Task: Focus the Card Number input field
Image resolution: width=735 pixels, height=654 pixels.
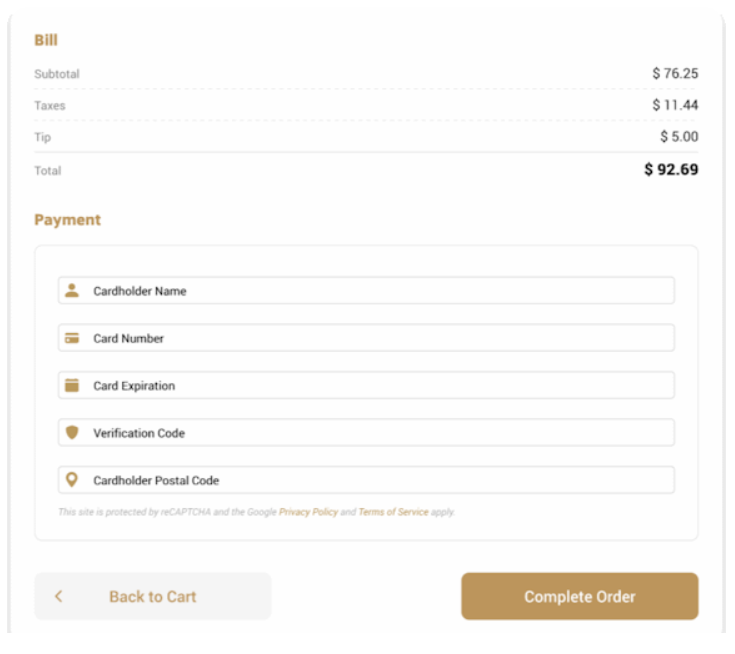Action: click(380, 338)
